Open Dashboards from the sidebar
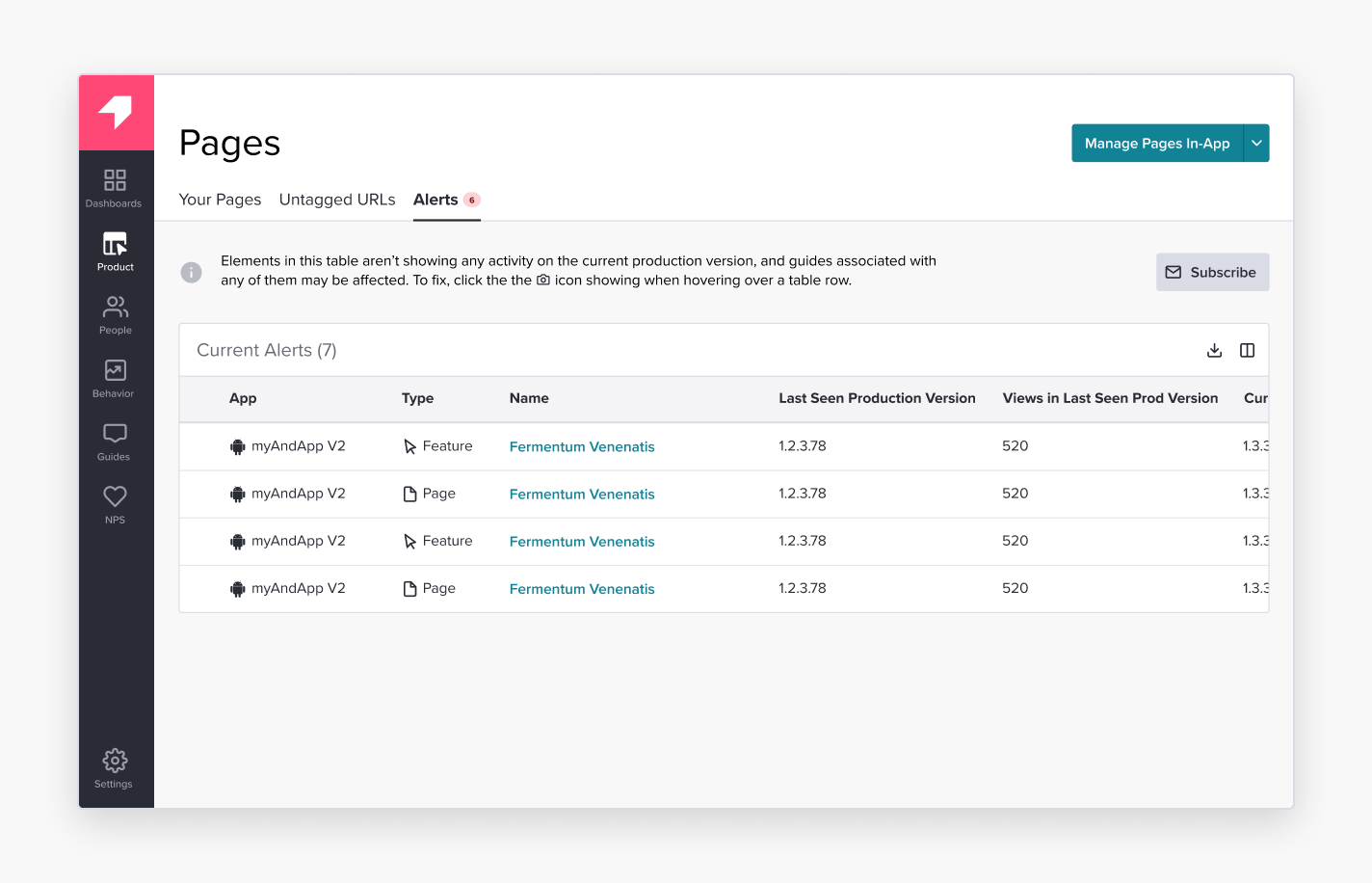The height and width of the screenshot is (883, 1372). (115, 188)
